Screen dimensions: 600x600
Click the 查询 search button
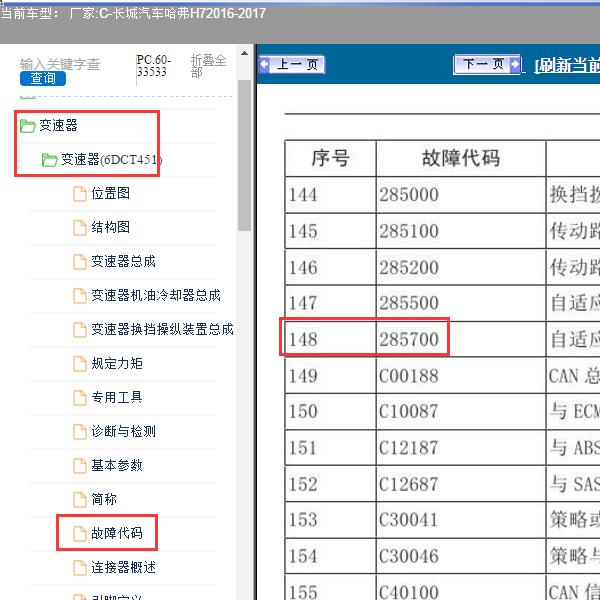43,78
